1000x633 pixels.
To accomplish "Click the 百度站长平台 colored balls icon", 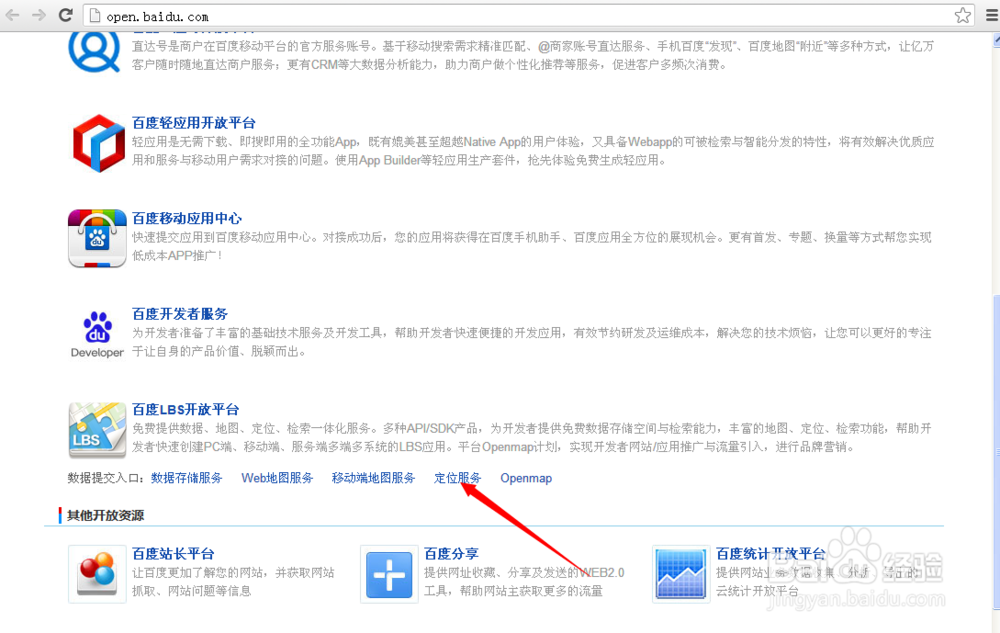I will point(97,574).
